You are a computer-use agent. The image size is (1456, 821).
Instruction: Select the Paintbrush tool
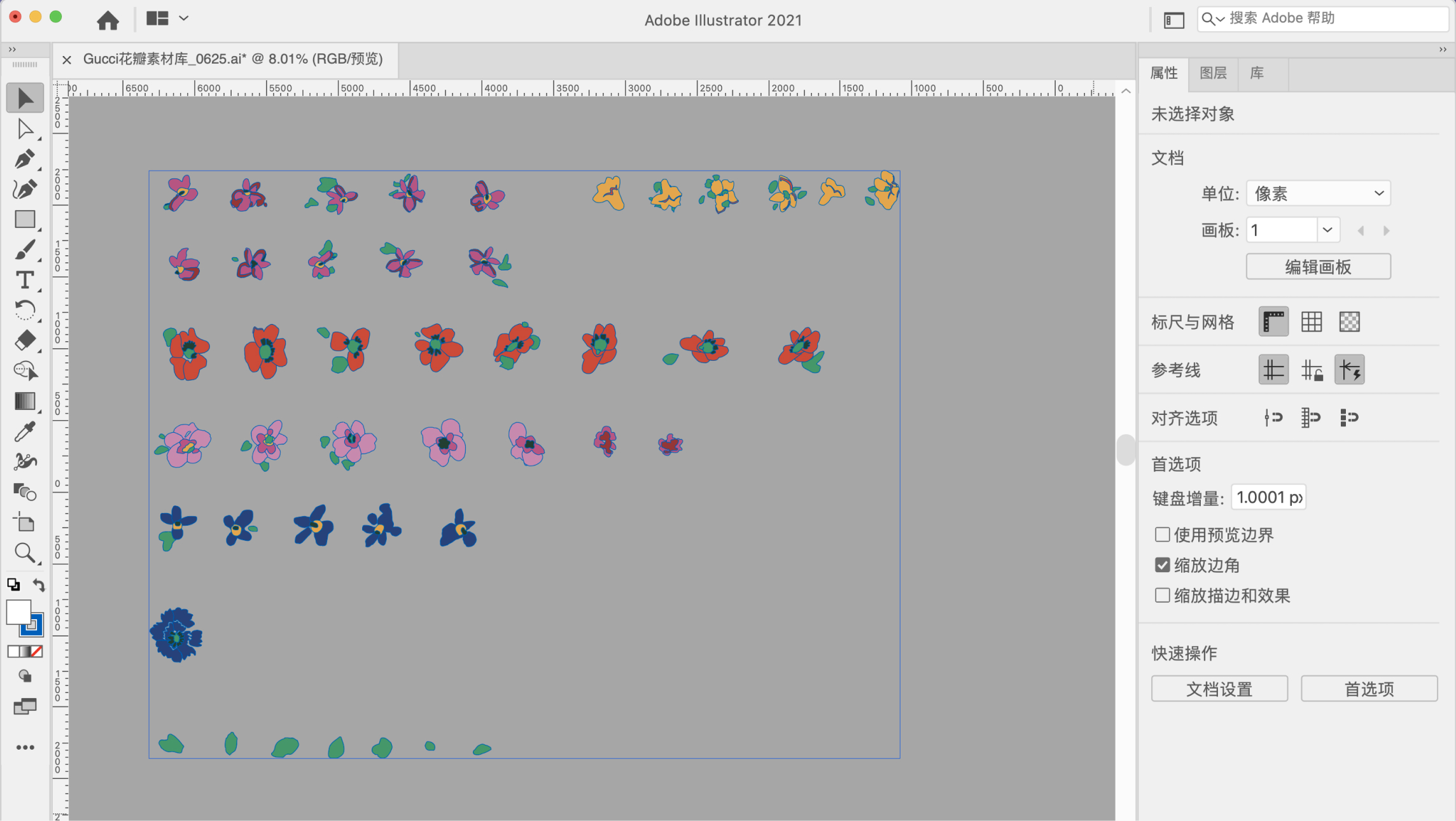click(24, 250)
